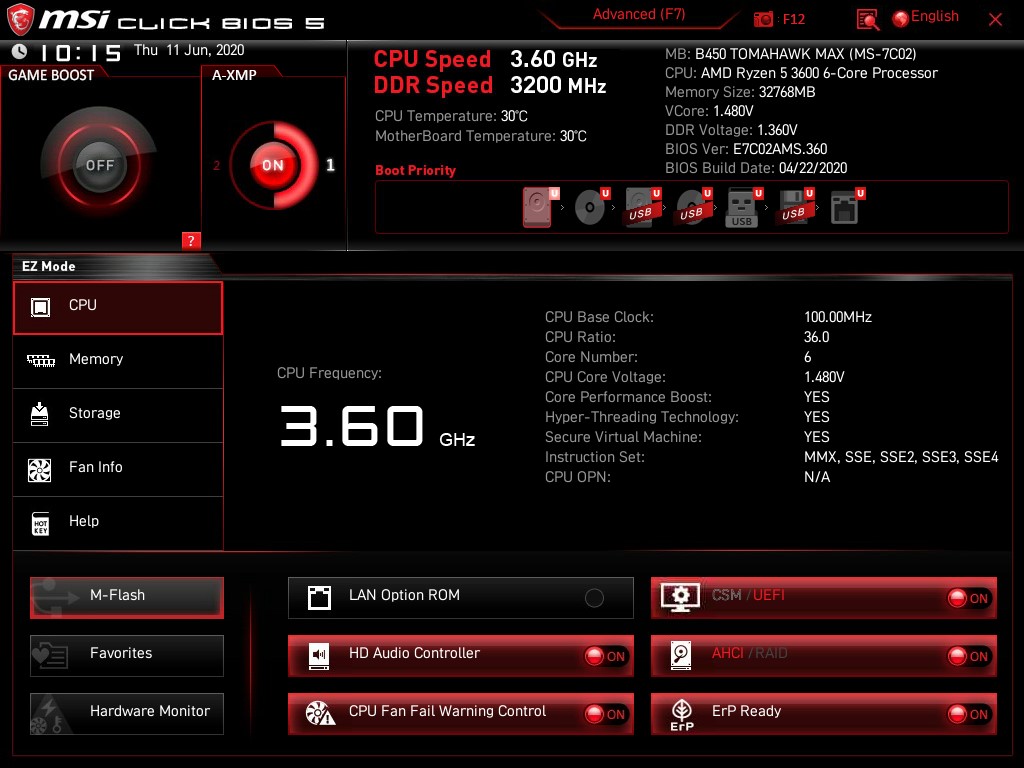1024x768 pixels.
Task: Click the time display 10:15
Action: (80, 52)
